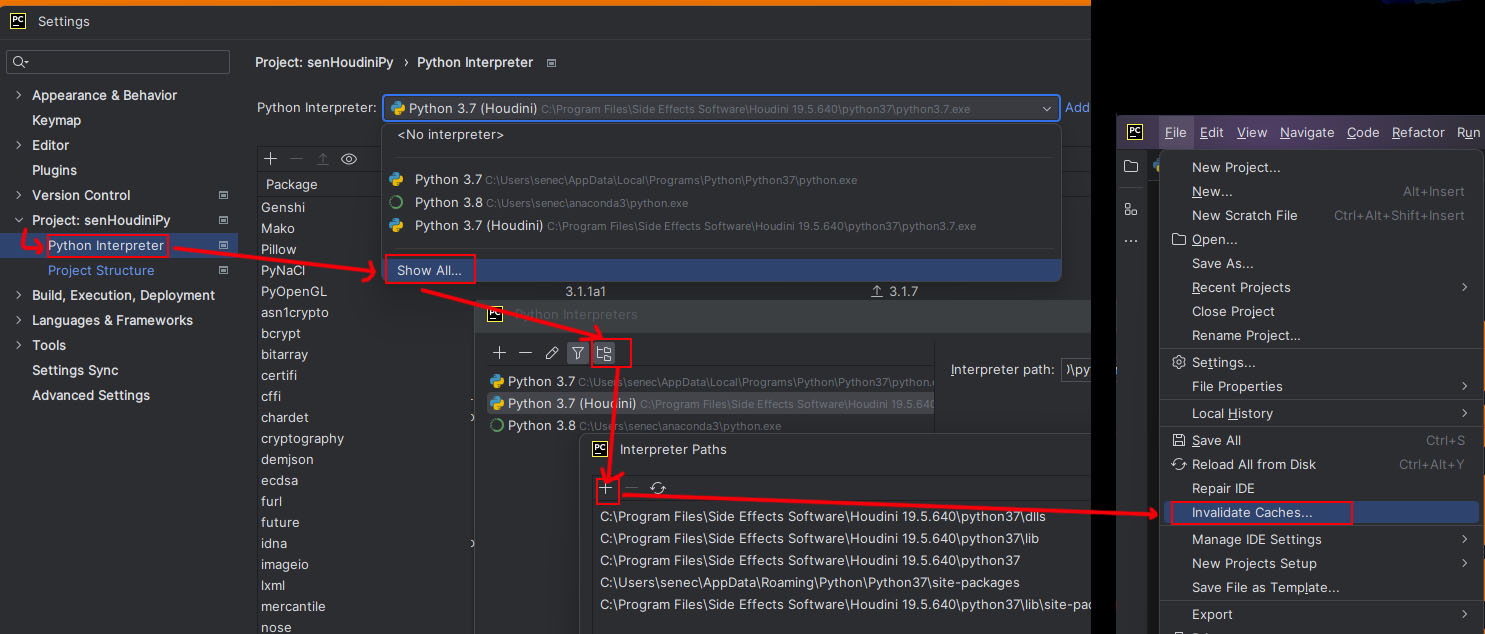Click the upgrade arrow beside version 3.1.7
This screenshot has width=1485, height=634.
pos(877,292)
